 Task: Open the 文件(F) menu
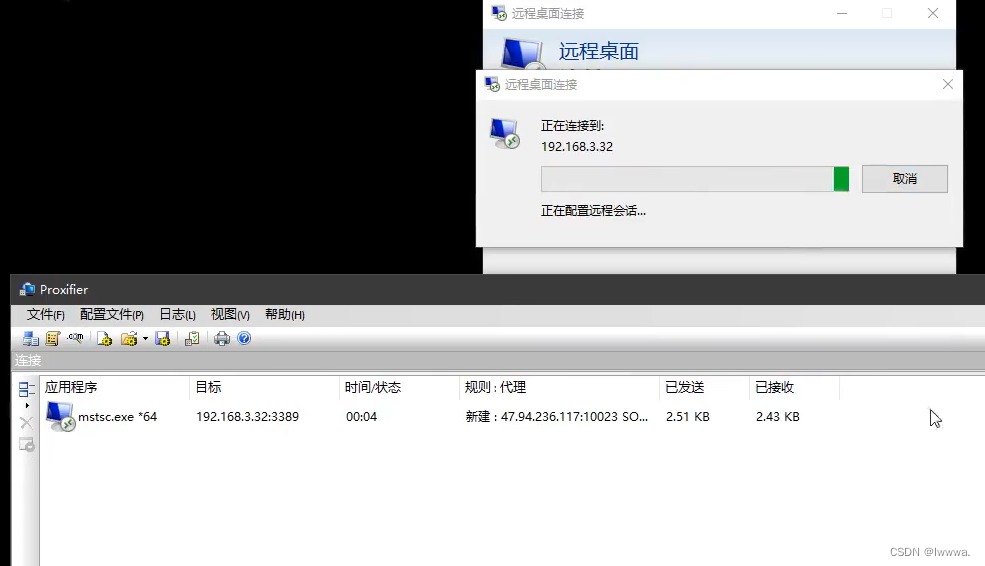pos(45,315)
